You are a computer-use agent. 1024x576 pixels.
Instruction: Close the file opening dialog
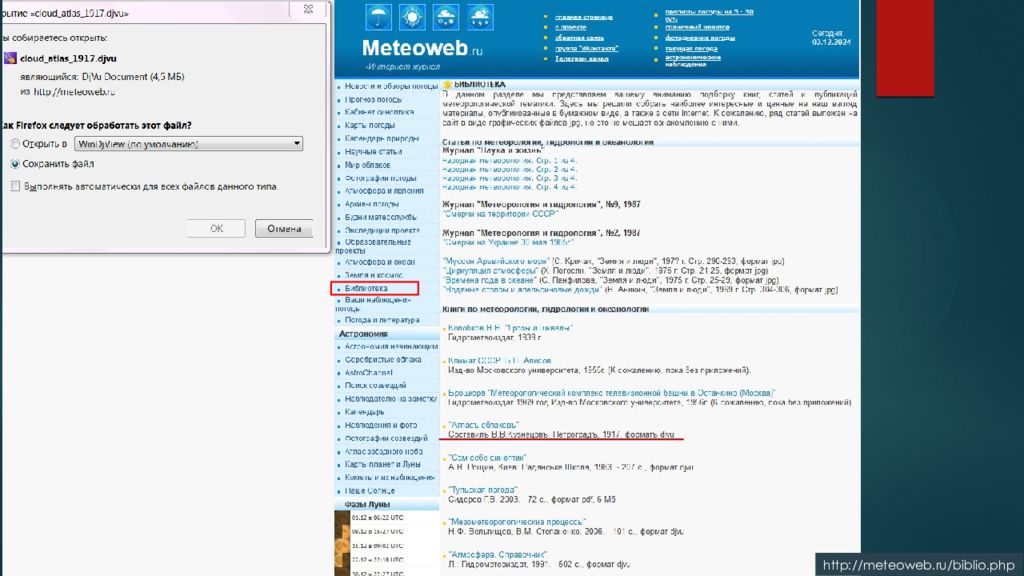pyautogui.click(x=308, y=9)
